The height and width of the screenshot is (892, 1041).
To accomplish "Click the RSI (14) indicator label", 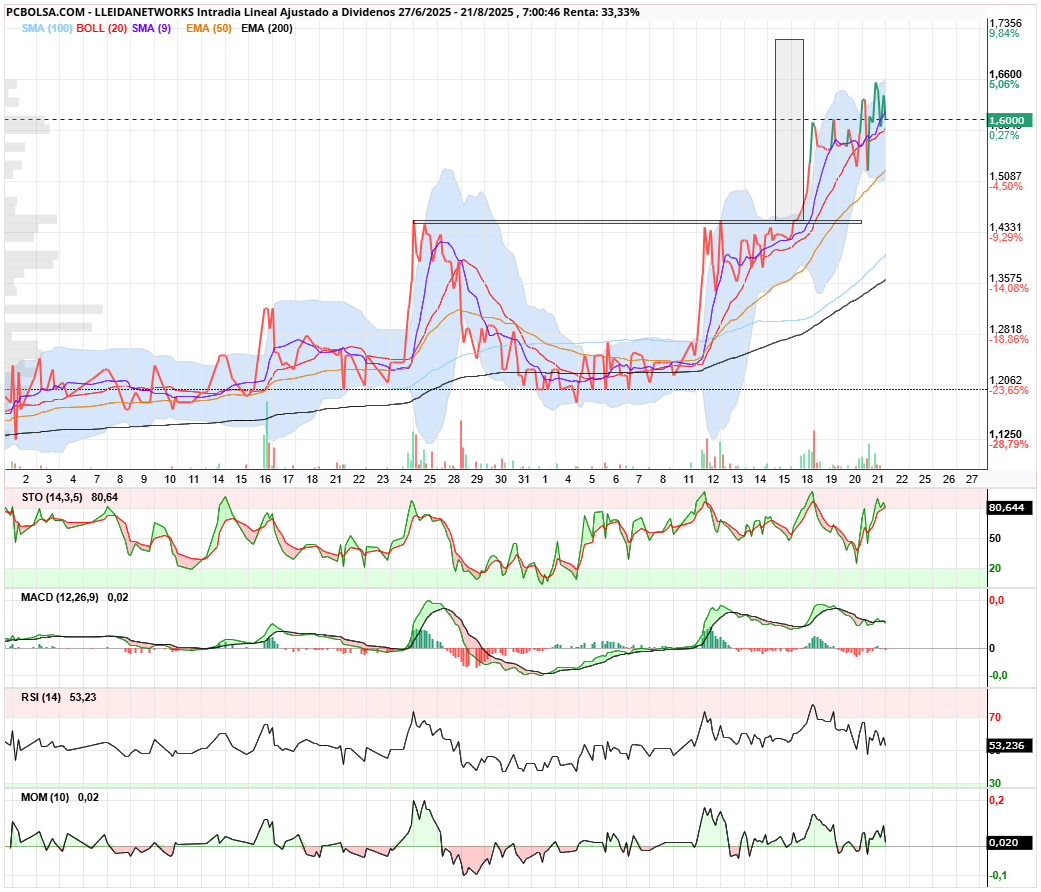I will 41,698.
